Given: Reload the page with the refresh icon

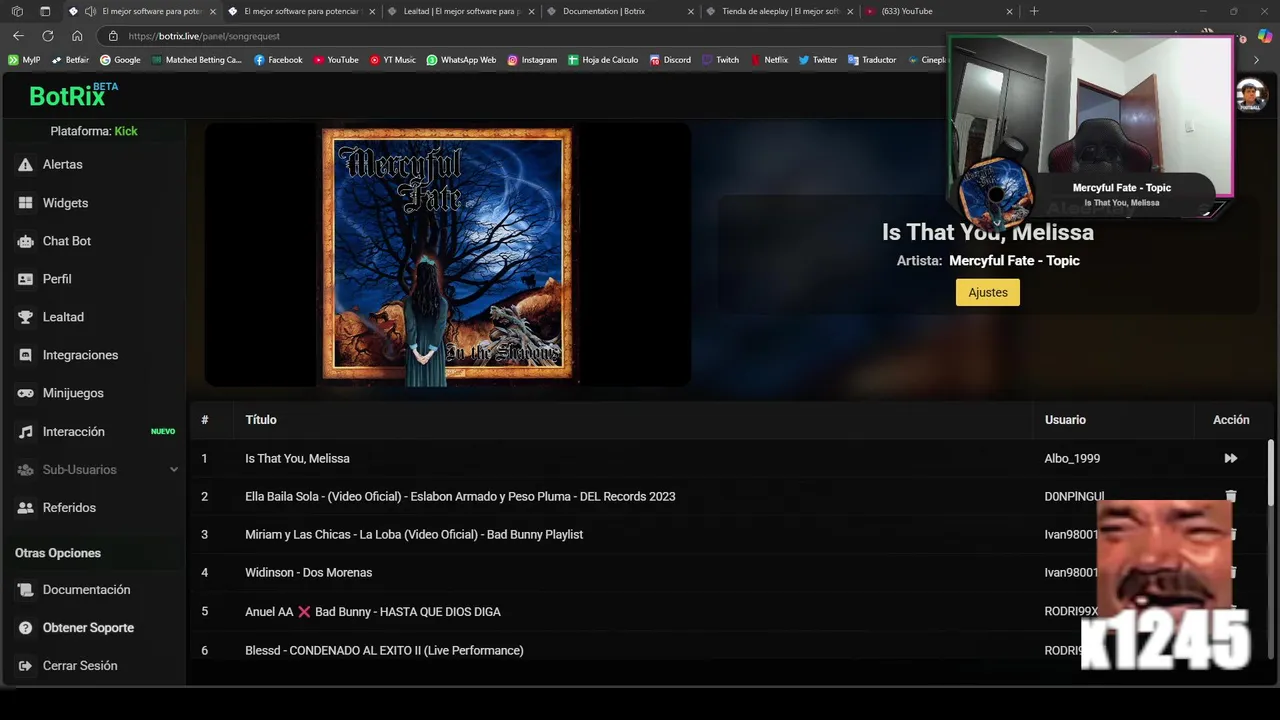Looking at the screenshot, I should pyautogui.click(x=47, y=36).
